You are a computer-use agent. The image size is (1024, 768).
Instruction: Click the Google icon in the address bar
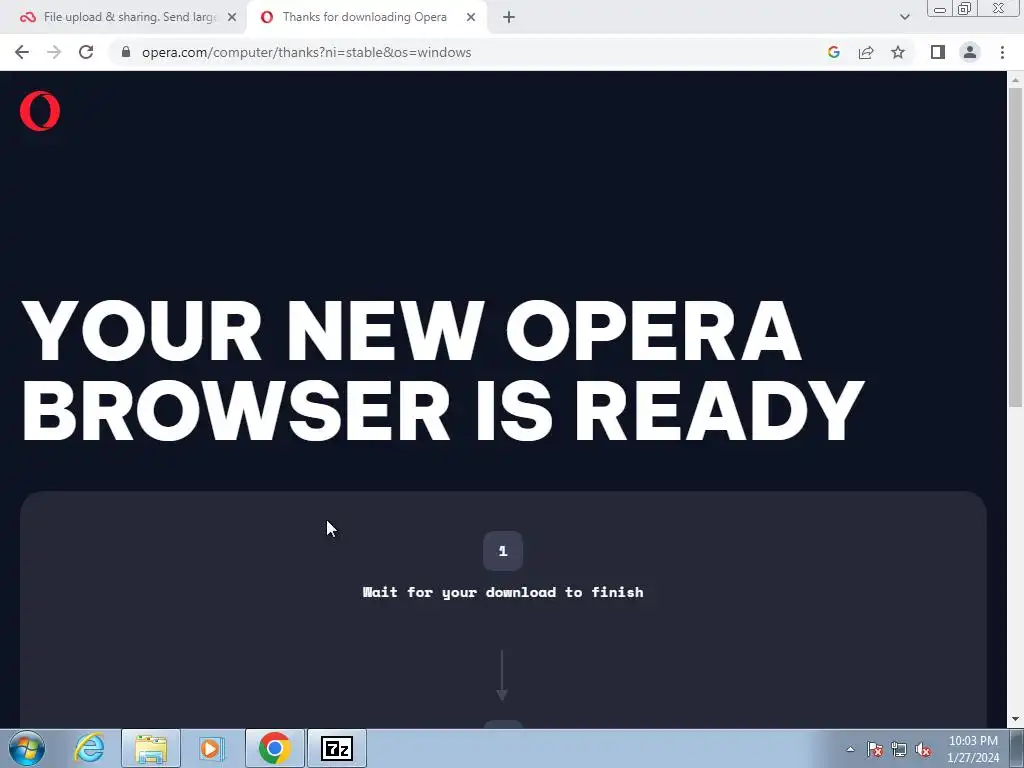(833, 52)
